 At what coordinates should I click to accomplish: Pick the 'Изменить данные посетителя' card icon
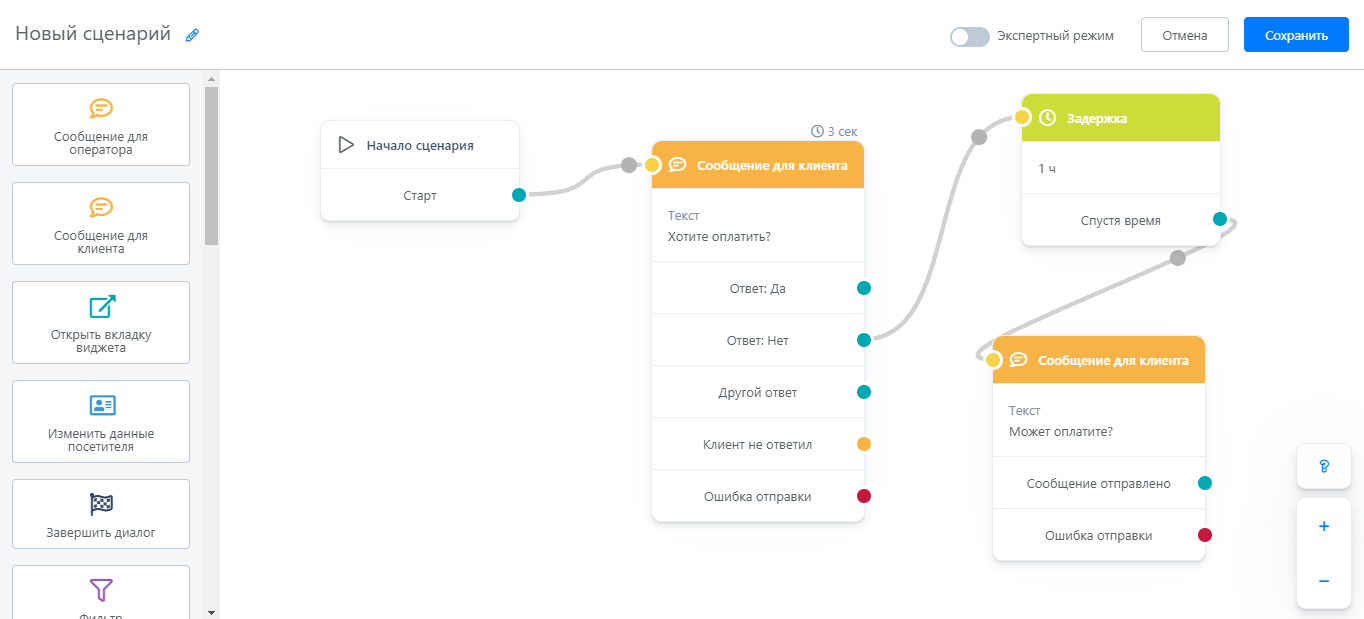(101, 405)
